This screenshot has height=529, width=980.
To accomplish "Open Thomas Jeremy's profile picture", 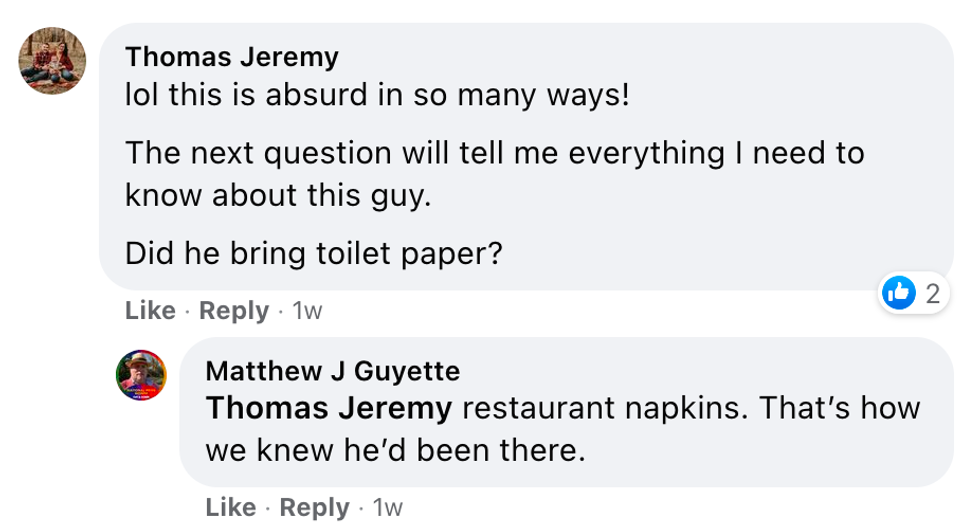I will tap(52, 60).
